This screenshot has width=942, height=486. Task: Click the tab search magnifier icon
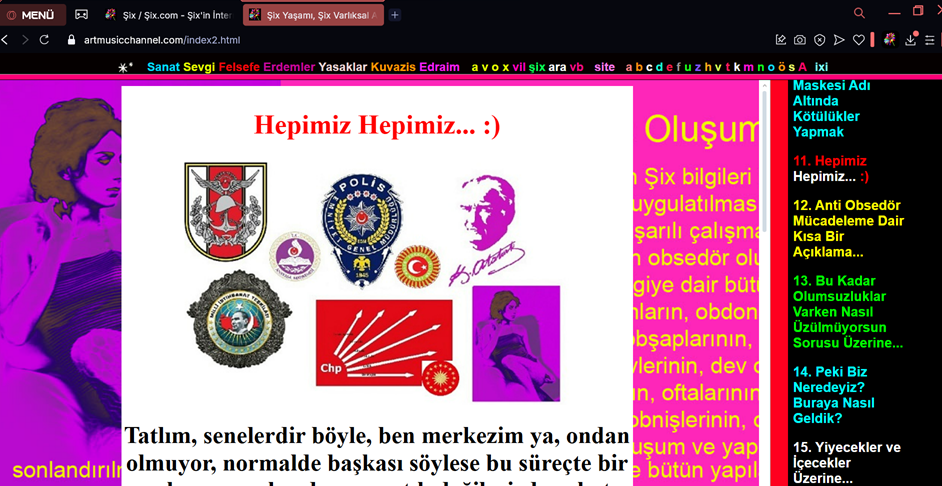point(859,14)
